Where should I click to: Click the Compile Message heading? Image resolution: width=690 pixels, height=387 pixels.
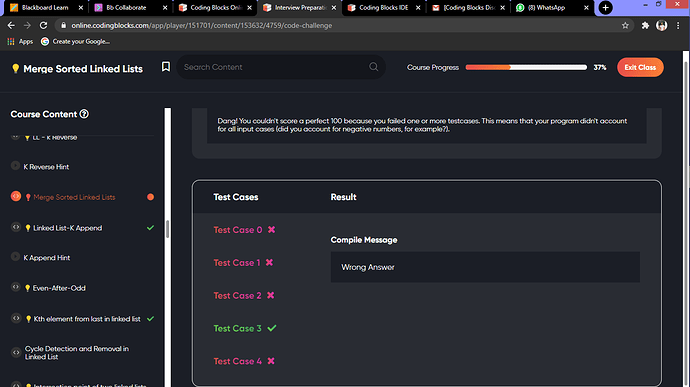[x=364, y=240]
